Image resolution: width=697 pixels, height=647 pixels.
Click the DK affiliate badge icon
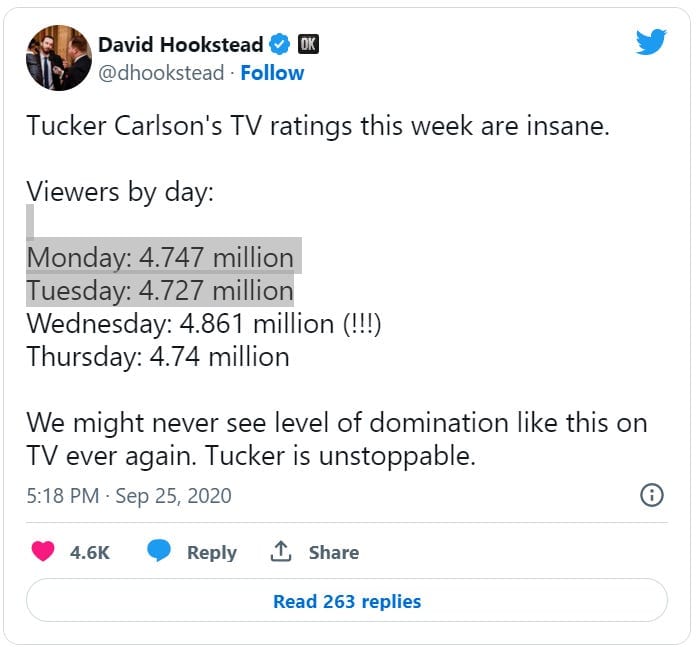point(308,44)
